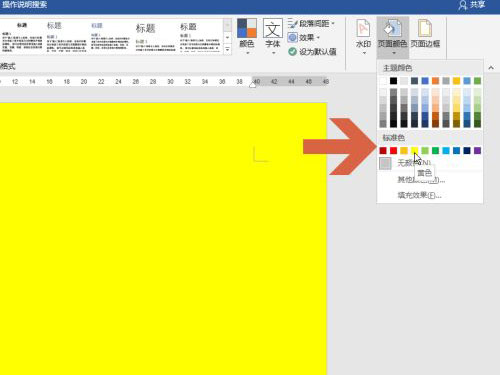This screenshot has width=500, height=375.
Task: Open the 其他颜色 more colors option
Action: 430,180
